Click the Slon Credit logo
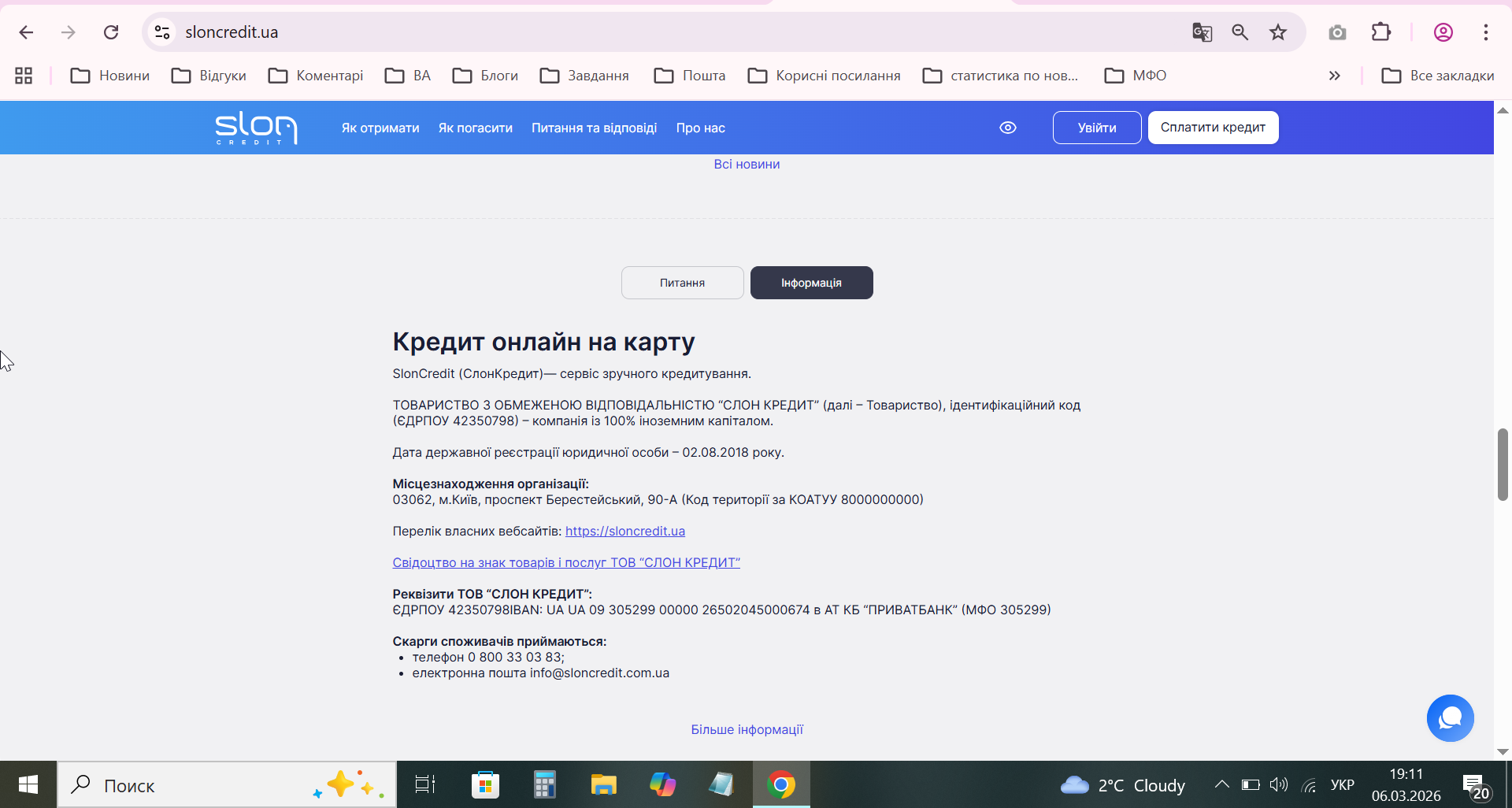This screenshot has height=808, width=1512. coord(256,128)
